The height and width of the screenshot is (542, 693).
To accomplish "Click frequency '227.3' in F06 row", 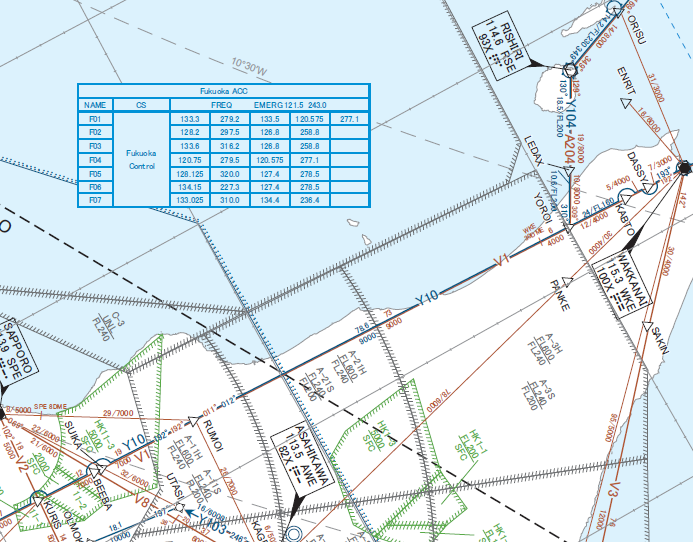I will (230, 187).
